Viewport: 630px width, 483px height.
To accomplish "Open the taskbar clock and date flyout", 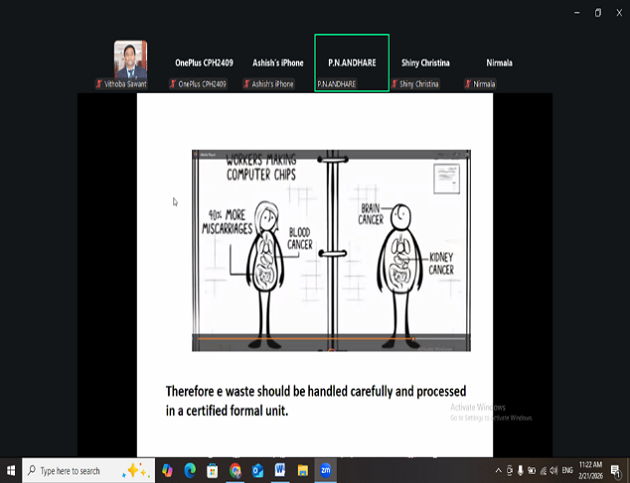I will pyautogui.click(x=593, y=470).
